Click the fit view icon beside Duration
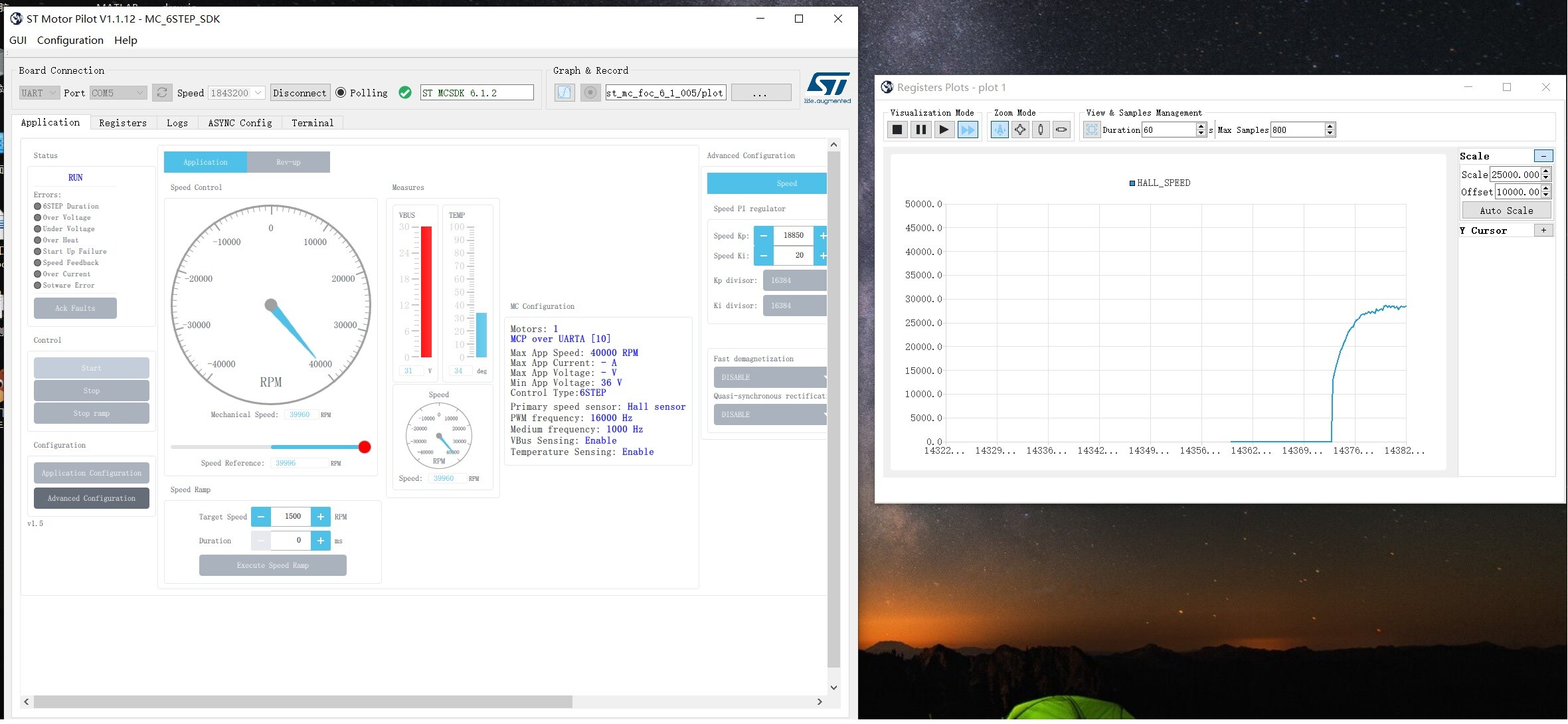 click(1092, 130)
